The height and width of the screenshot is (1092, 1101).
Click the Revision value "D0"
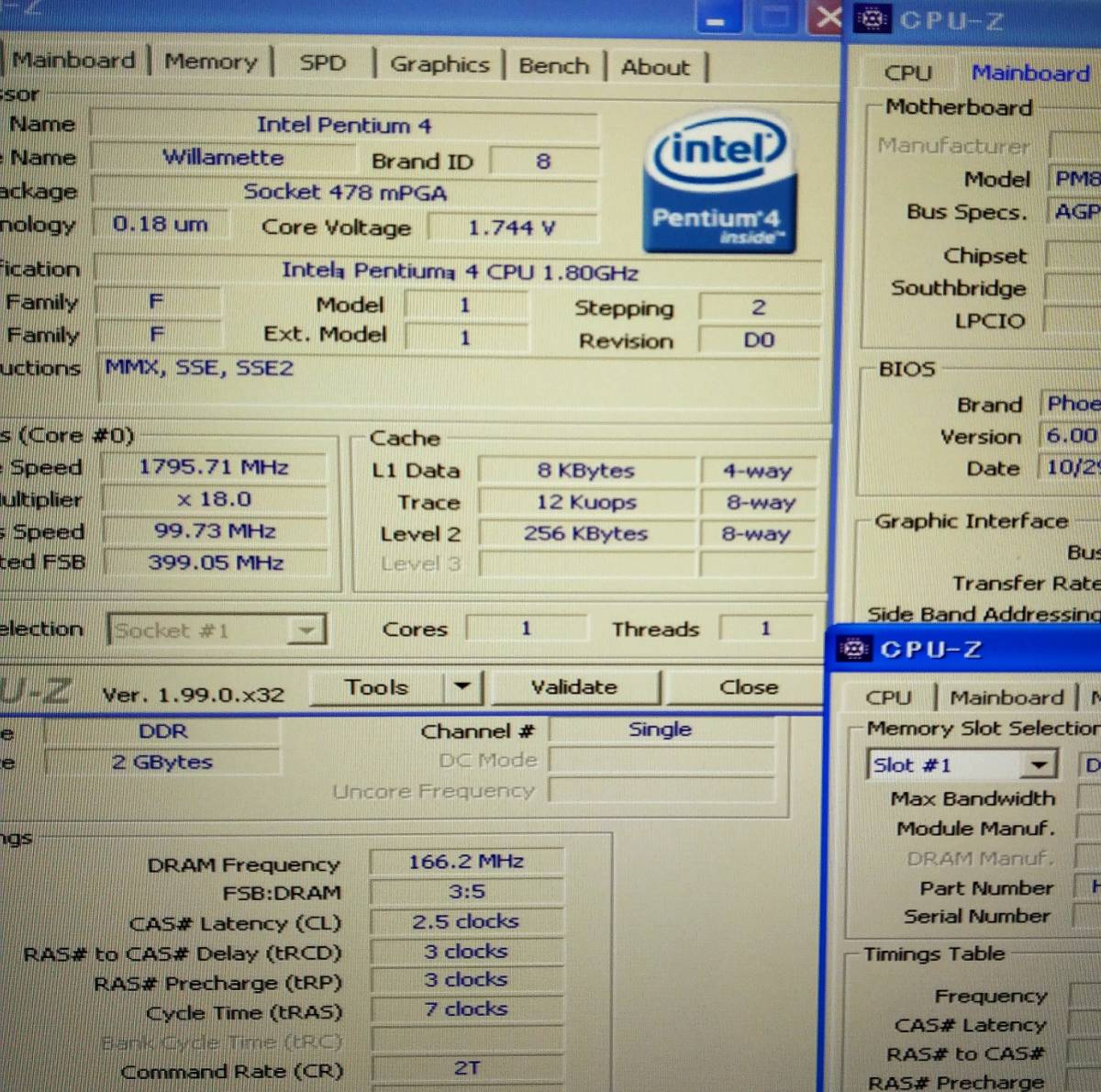[x=759, y=340]
